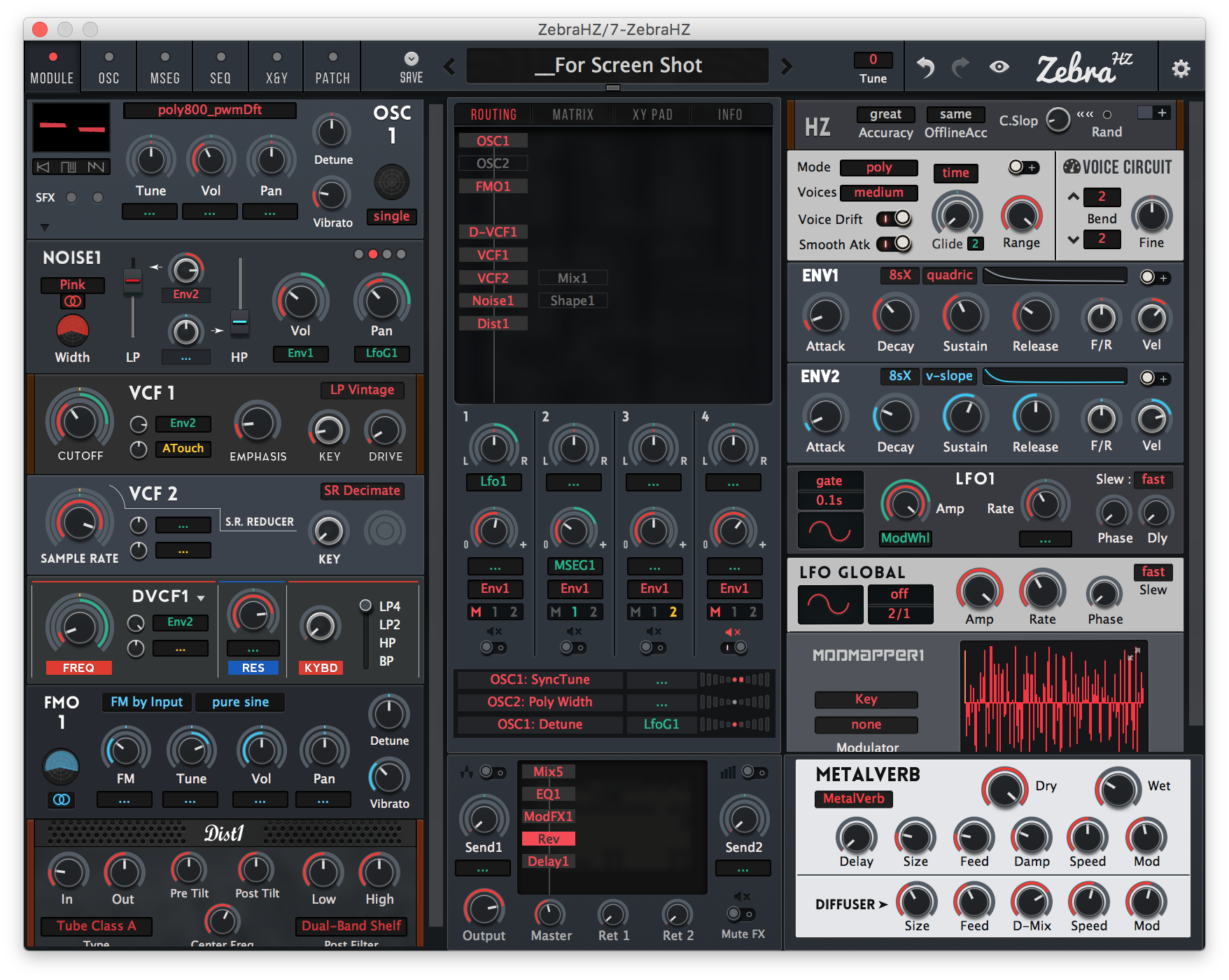The height and width of the screenshot is (980, 1229).
Task: Click the time button in voice settings
Action: click(x=955, y=173)
